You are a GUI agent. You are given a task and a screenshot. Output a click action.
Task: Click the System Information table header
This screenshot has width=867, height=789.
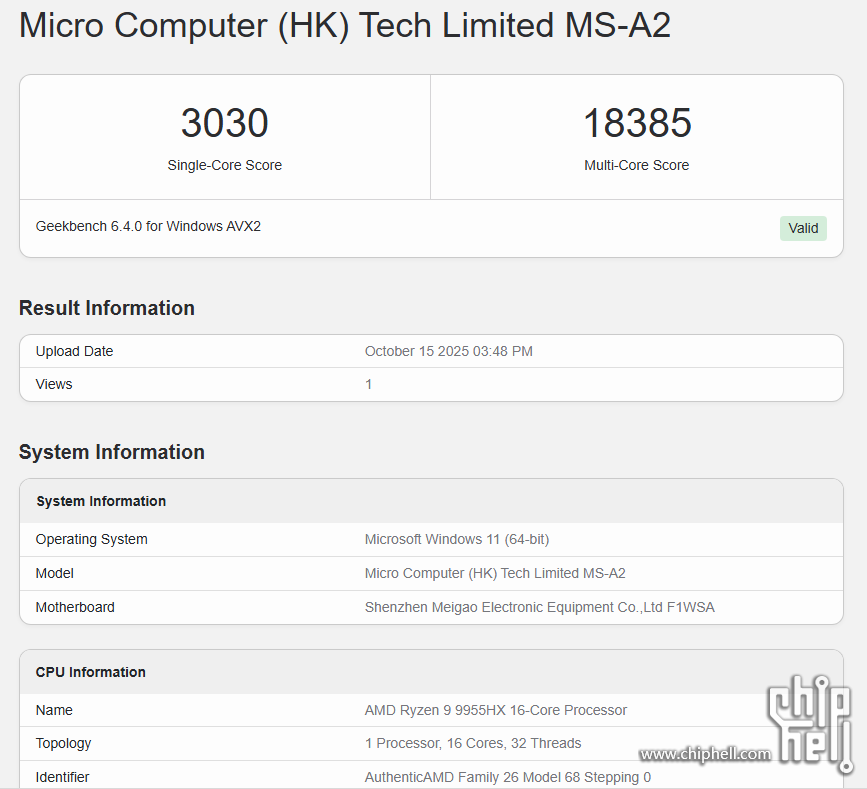pyautogui.click(x=101, y=501)
